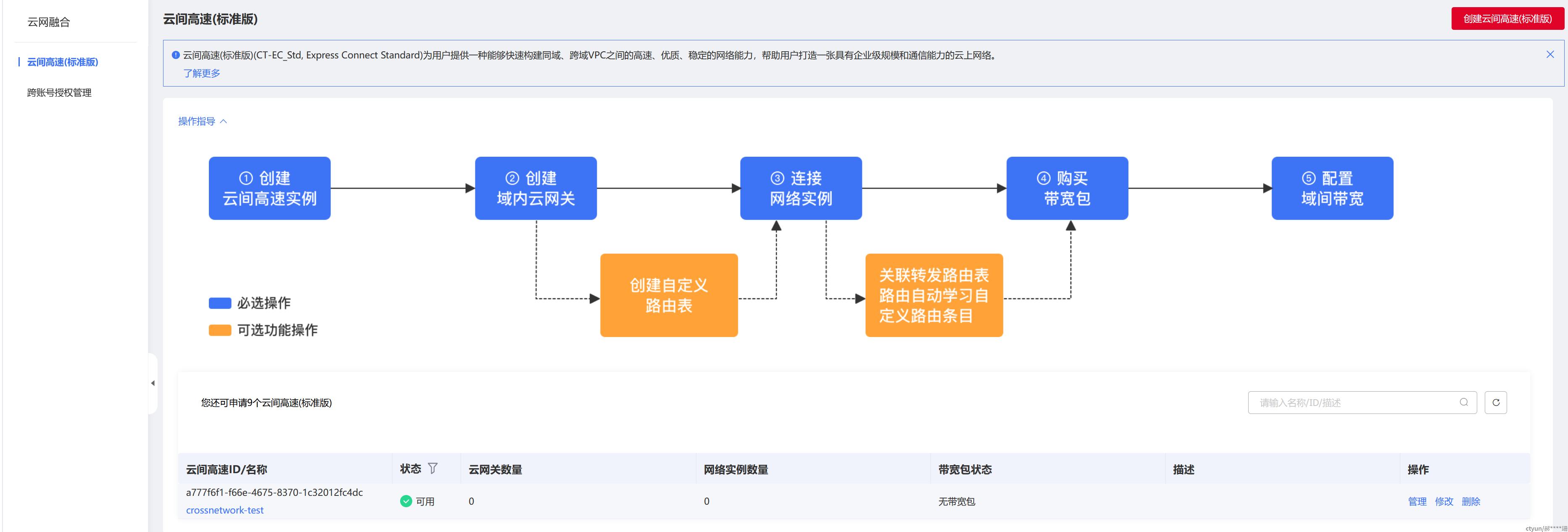This screenshot has width=1568, height=532.
Task: Click the orange 关联转发路由表 box
Action: click(x=934, y=295)
